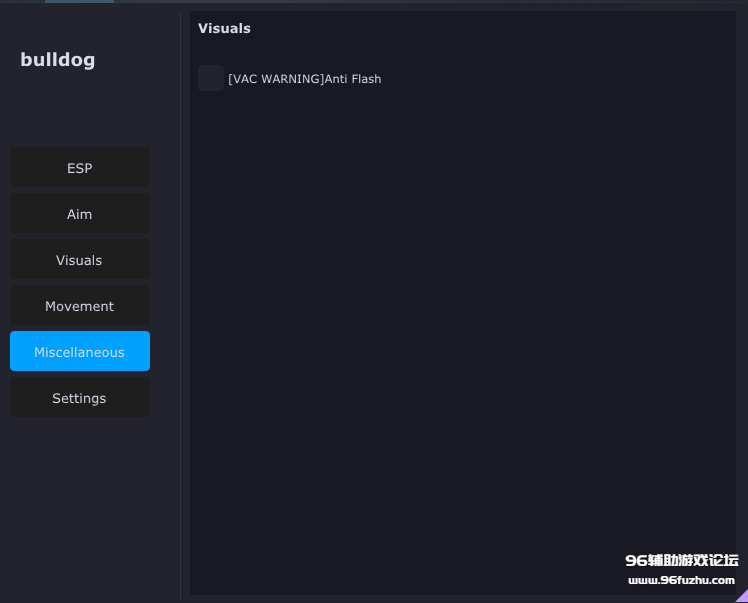Click the highlighted Miscellaneous tab

pyautogui.click(x=80, y=352)
